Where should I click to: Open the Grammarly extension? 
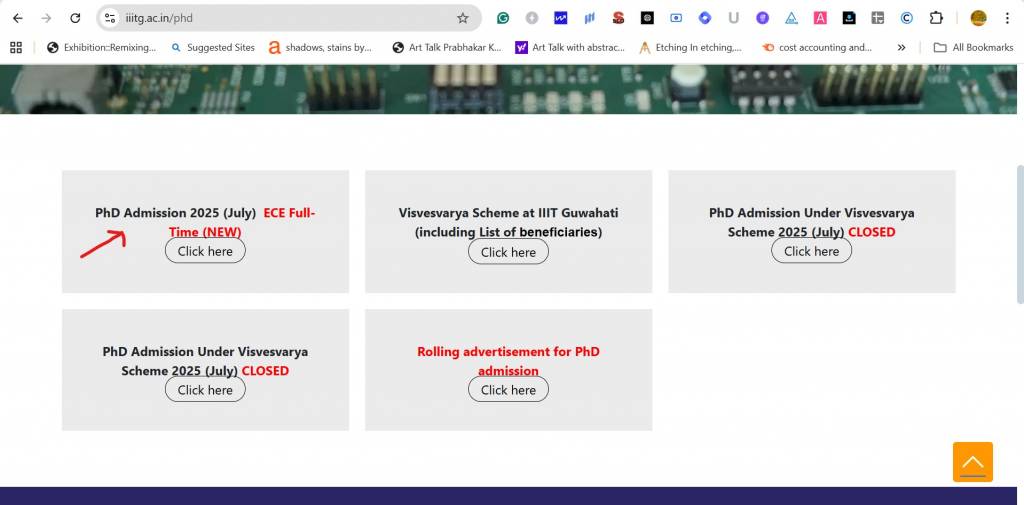pyautogui.click(x=503, y=18)
